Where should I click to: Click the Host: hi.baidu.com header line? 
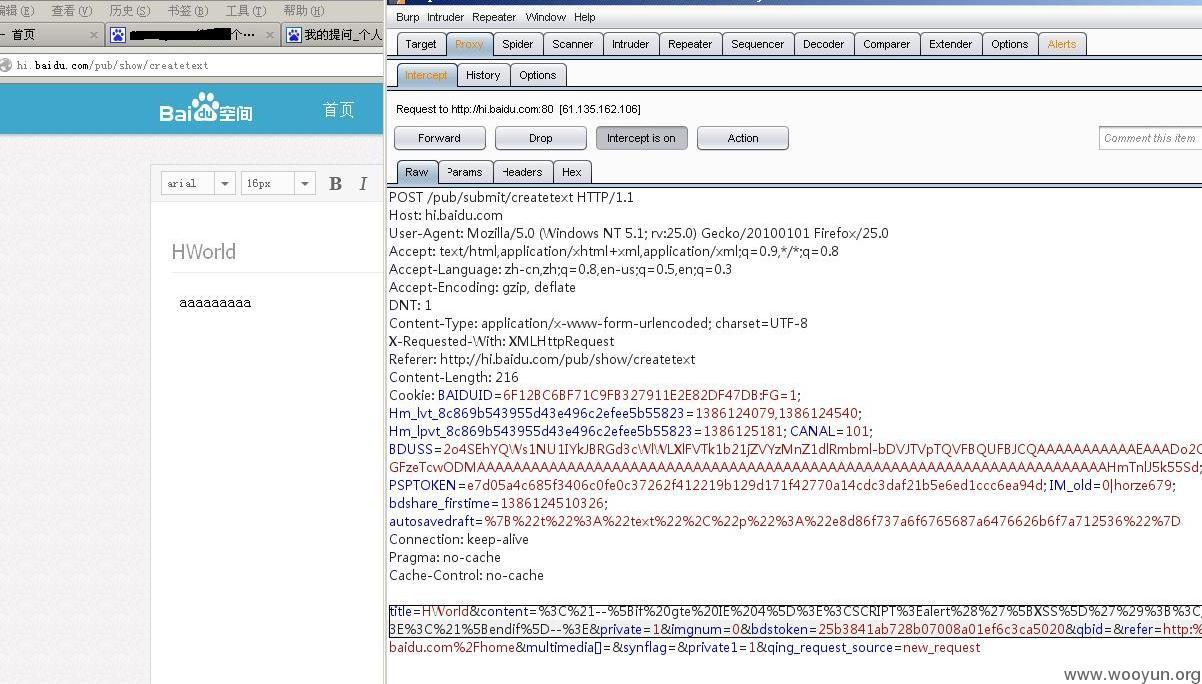(446, 215)
